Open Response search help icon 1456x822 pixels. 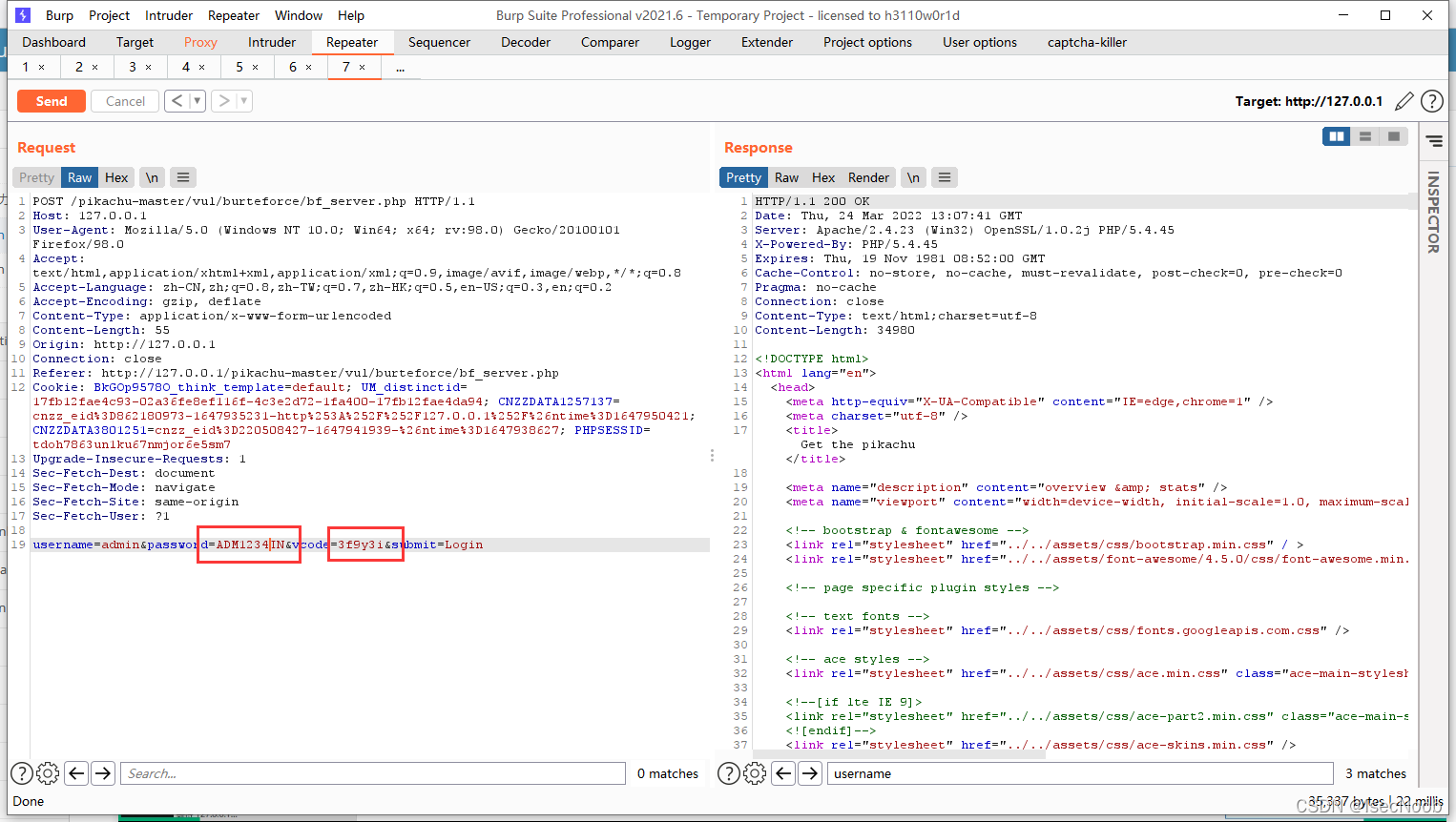click(728, 773)
